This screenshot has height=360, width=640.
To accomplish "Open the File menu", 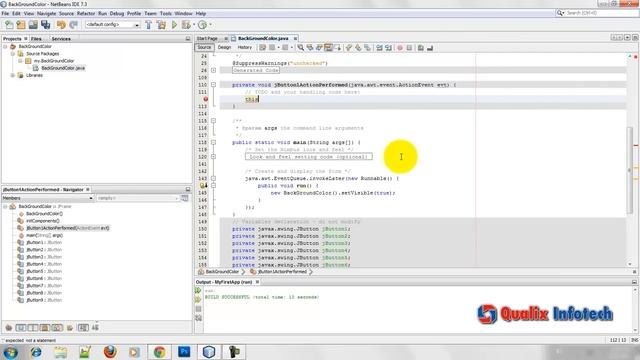I will click(x=5, y=13).
